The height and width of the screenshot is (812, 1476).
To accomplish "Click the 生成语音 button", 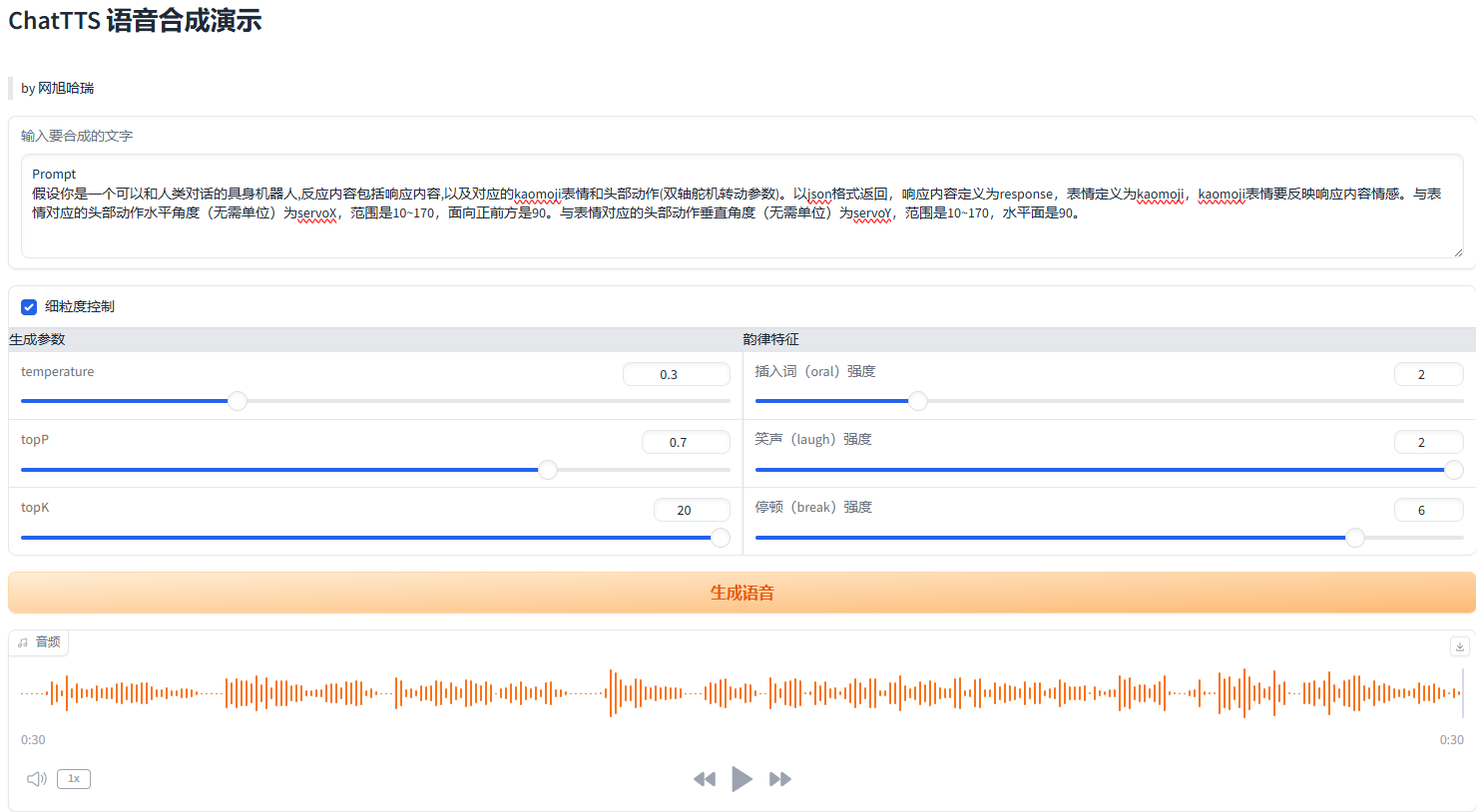I will click(741, 593).
